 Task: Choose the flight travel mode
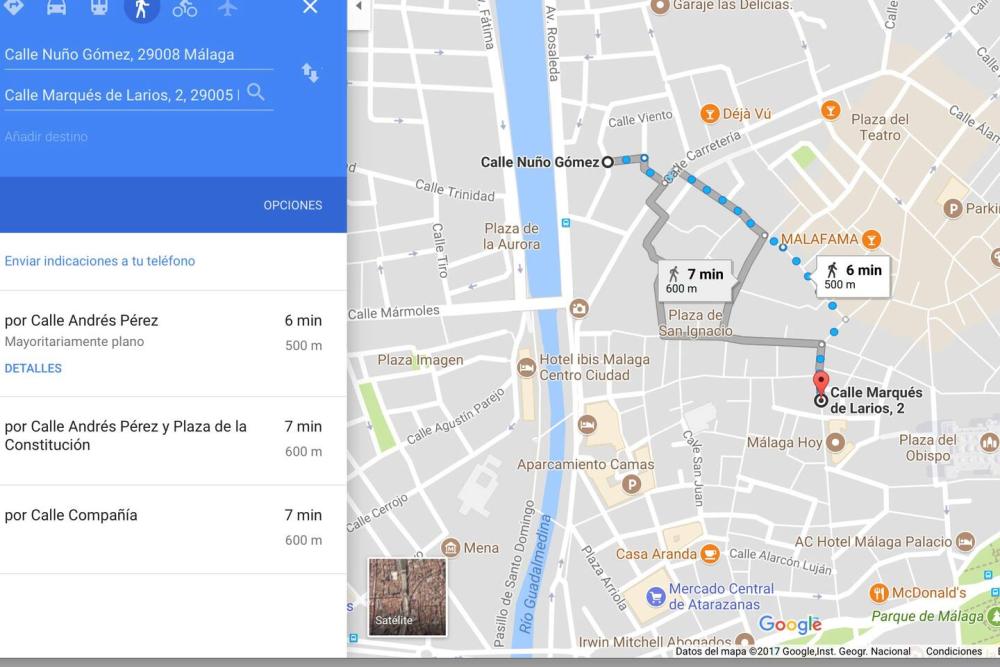pos(228,8)
